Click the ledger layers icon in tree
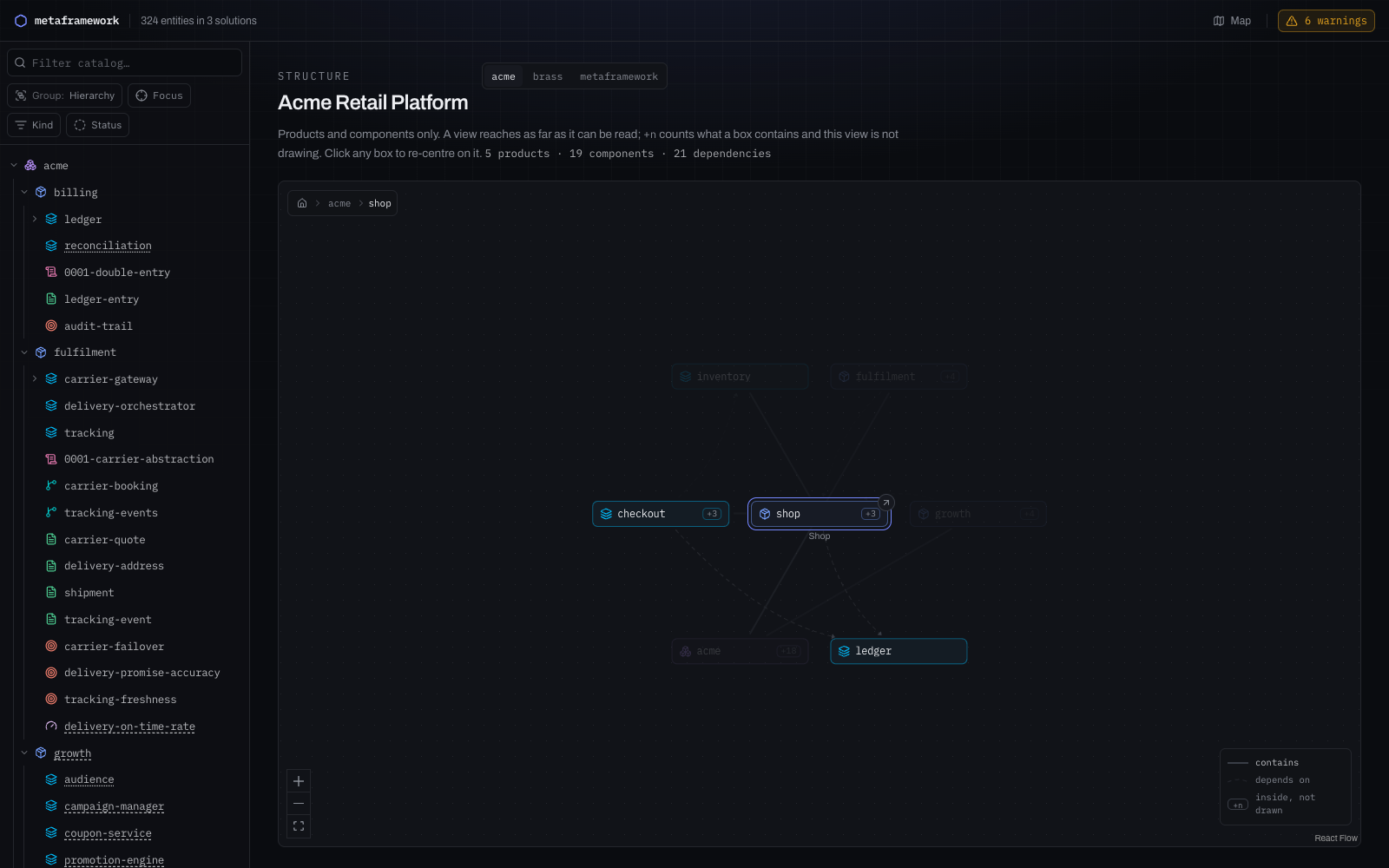The width and height of the screenshot is (1389, 868). pos(51,219)
